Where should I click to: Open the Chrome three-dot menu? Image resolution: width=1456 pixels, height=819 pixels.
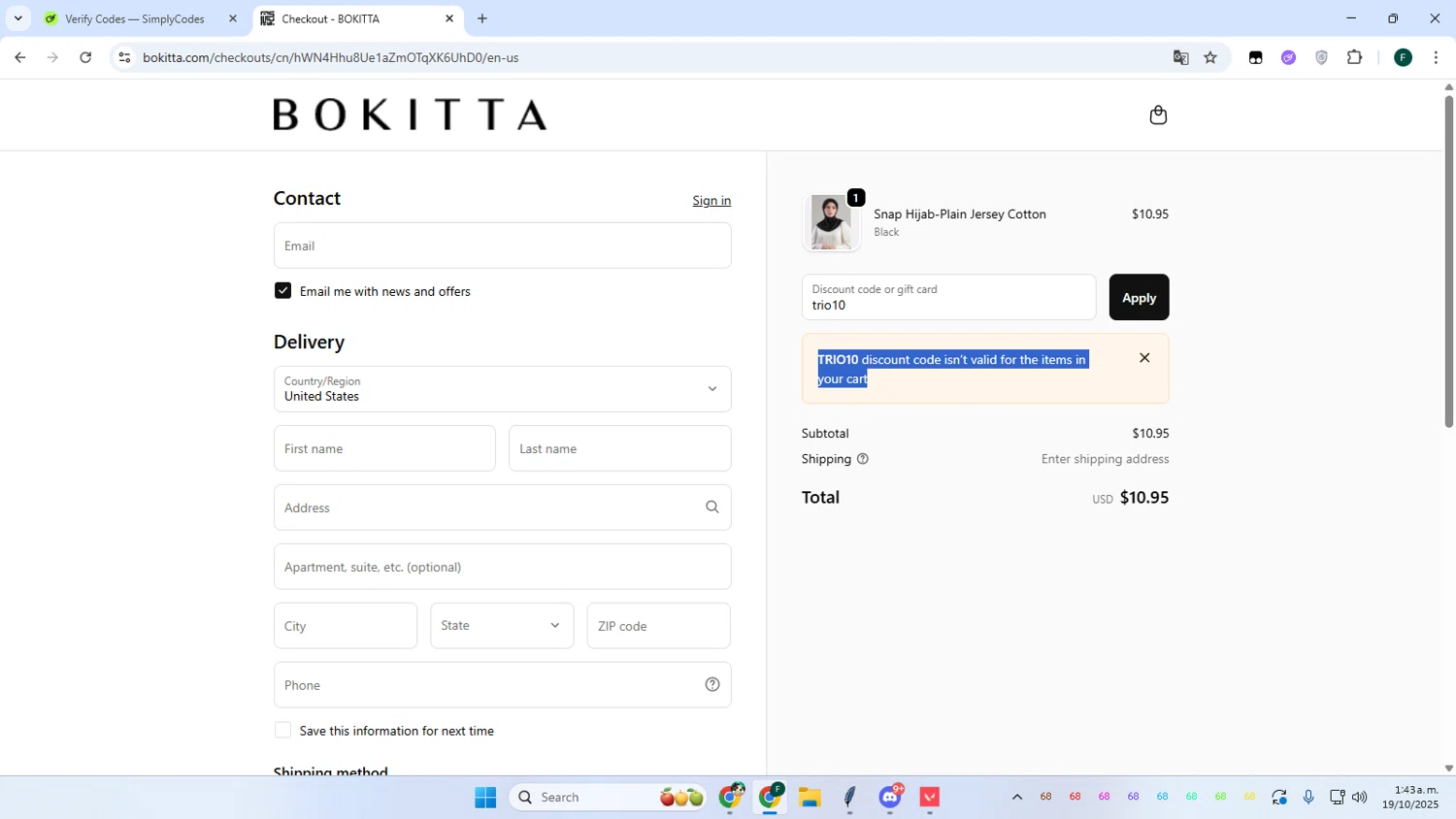(x=1436, y=57)
